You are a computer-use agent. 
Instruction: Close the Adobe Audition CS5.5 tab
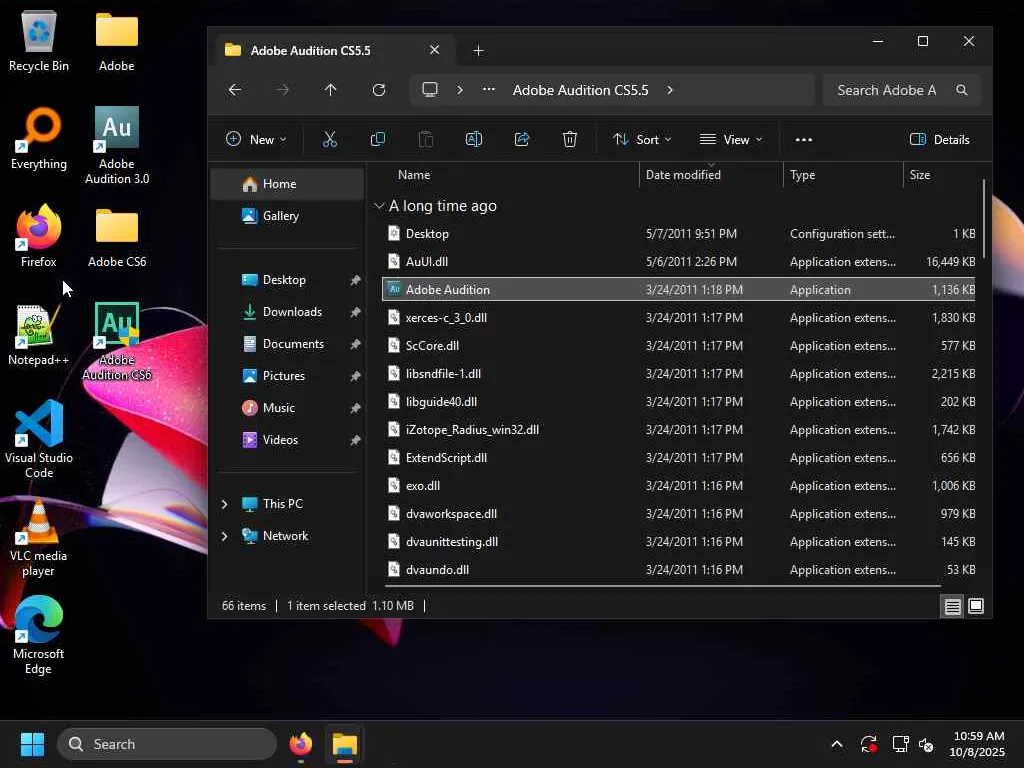[434, 50]
